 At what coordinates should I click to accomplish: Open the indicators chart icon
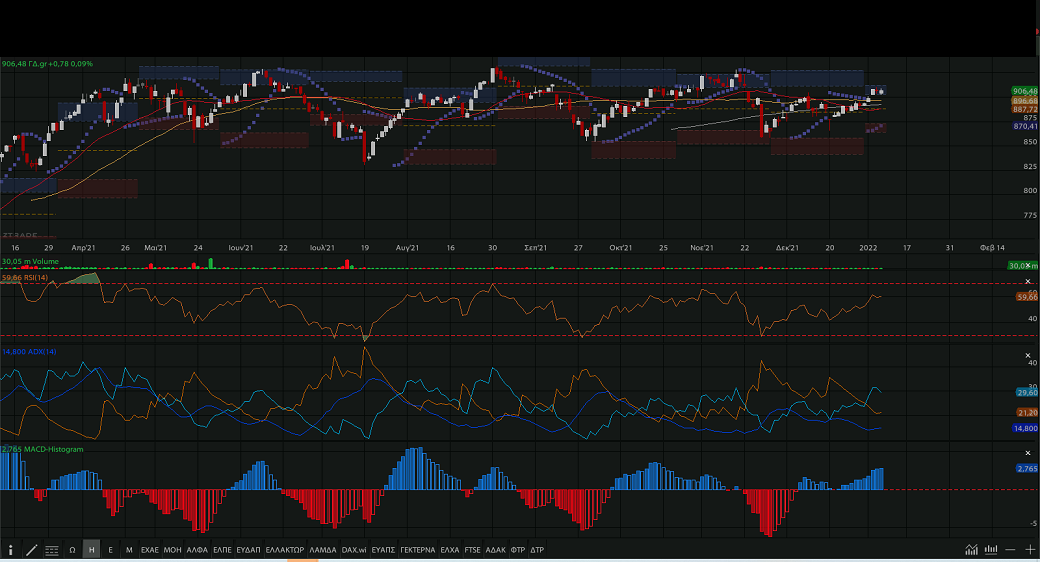click(971, 550)
